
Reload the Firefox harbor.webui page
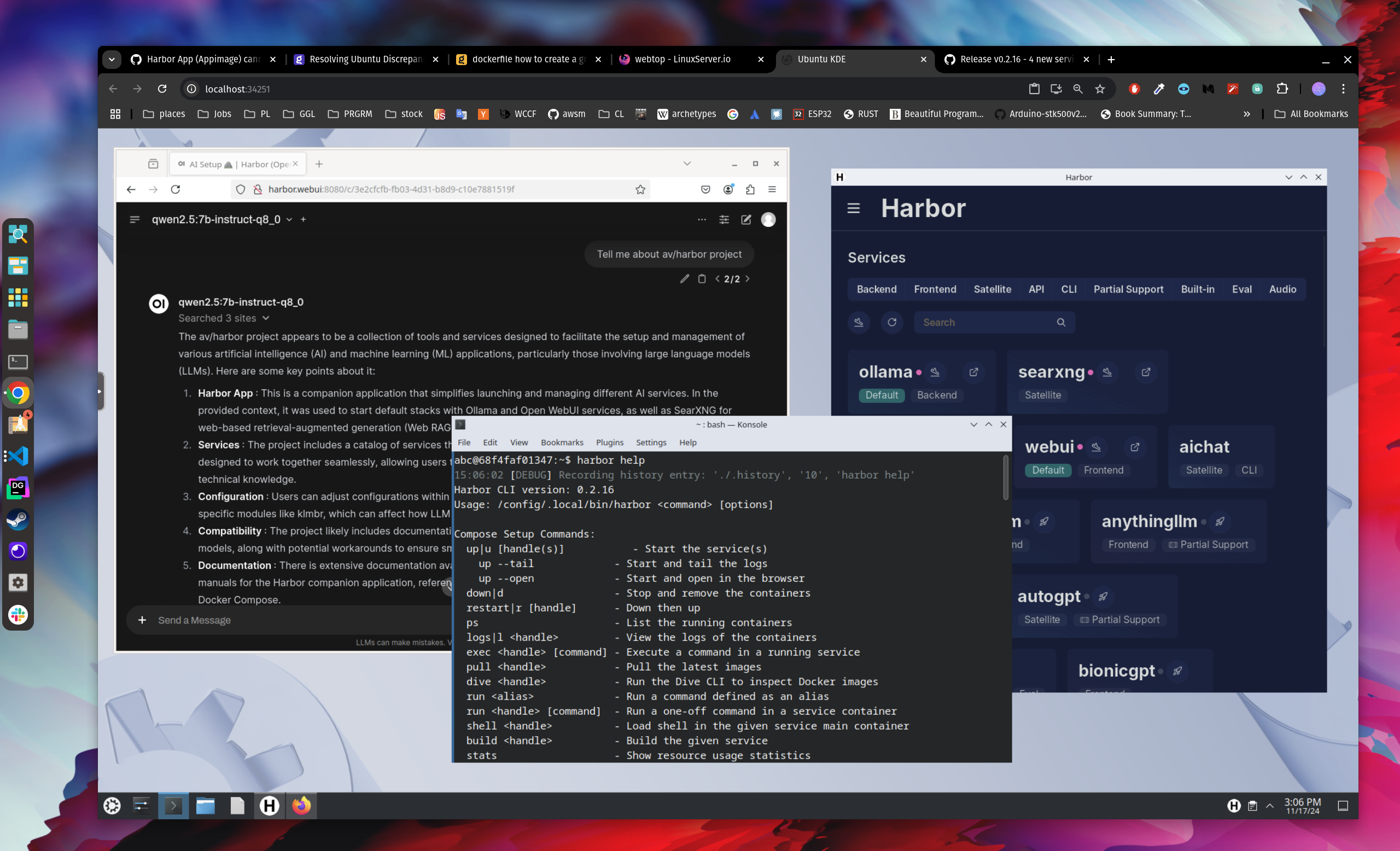(176, 189)
